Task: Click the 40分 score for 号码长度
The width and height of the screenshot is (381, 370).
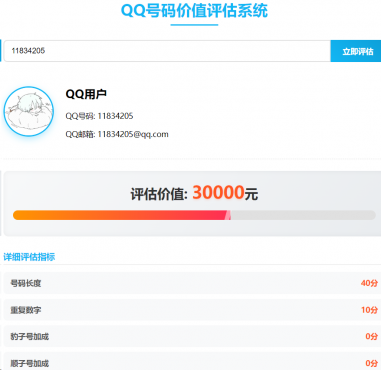Action: pos(369,283)
